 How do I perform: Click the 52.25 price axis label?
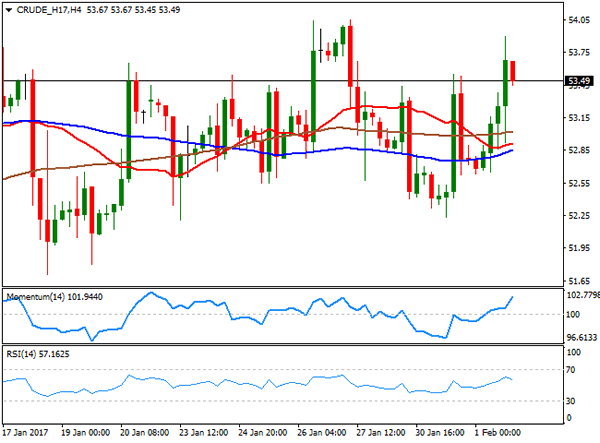pos(579,216)
